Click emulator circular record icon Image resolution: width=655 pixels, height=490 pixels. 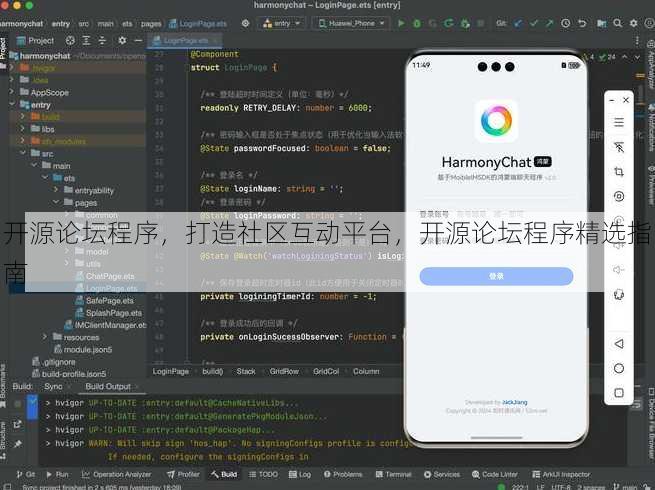click(619, 196)
